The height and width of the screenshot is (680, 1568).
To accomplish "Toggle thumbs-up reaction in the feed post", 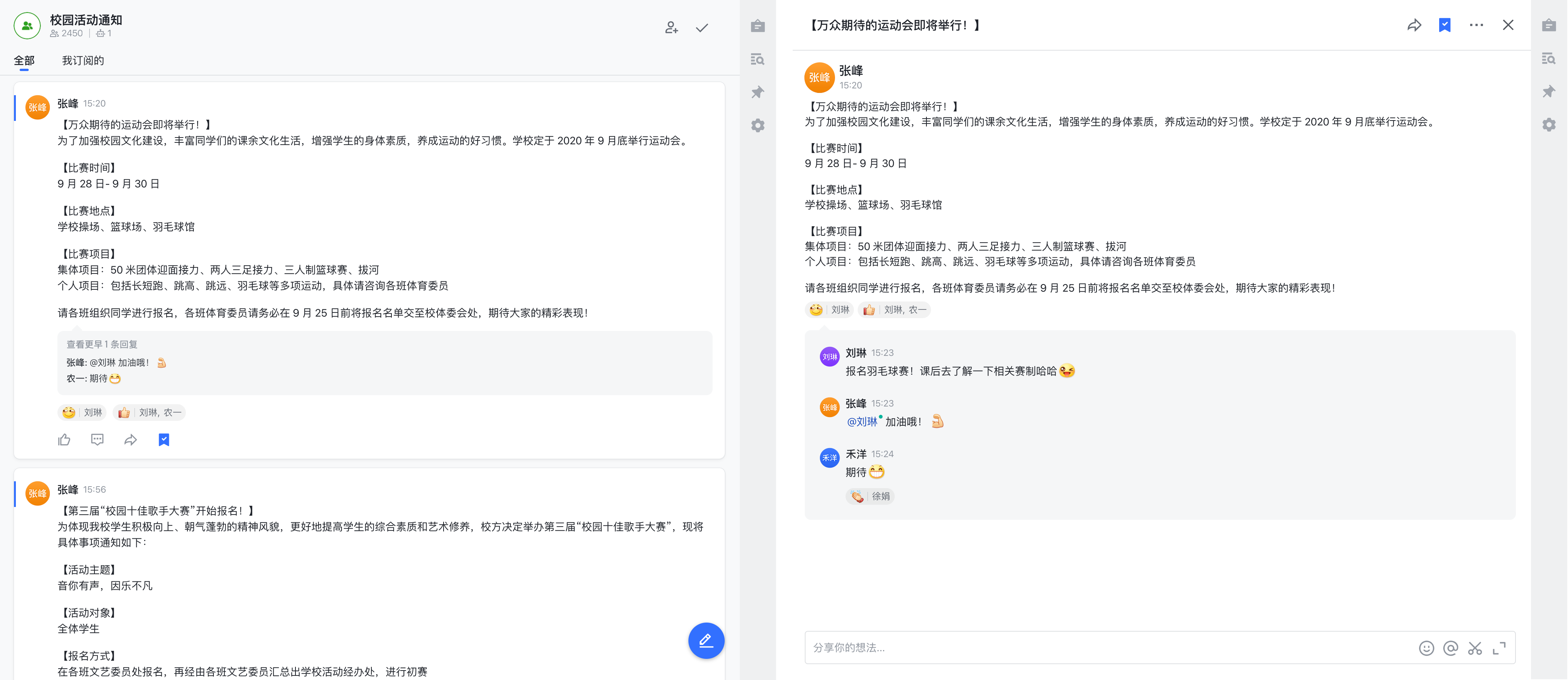I will click(x=149, y=412).
